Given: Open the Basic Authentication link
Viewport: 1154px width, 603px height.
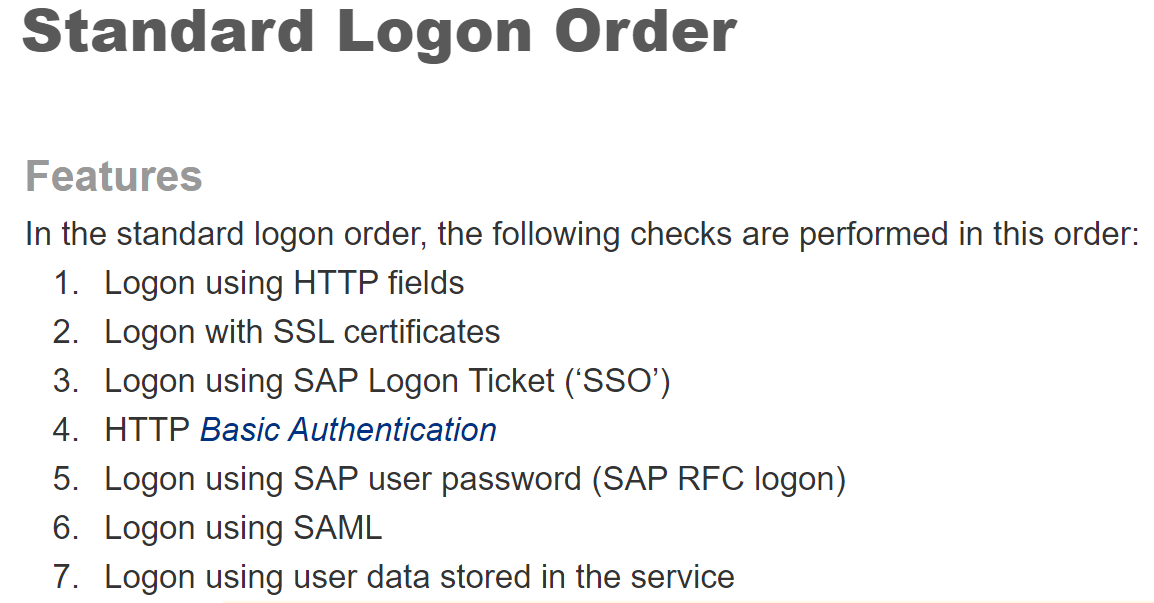Looking at the screenshot, I should coord(348,430).
